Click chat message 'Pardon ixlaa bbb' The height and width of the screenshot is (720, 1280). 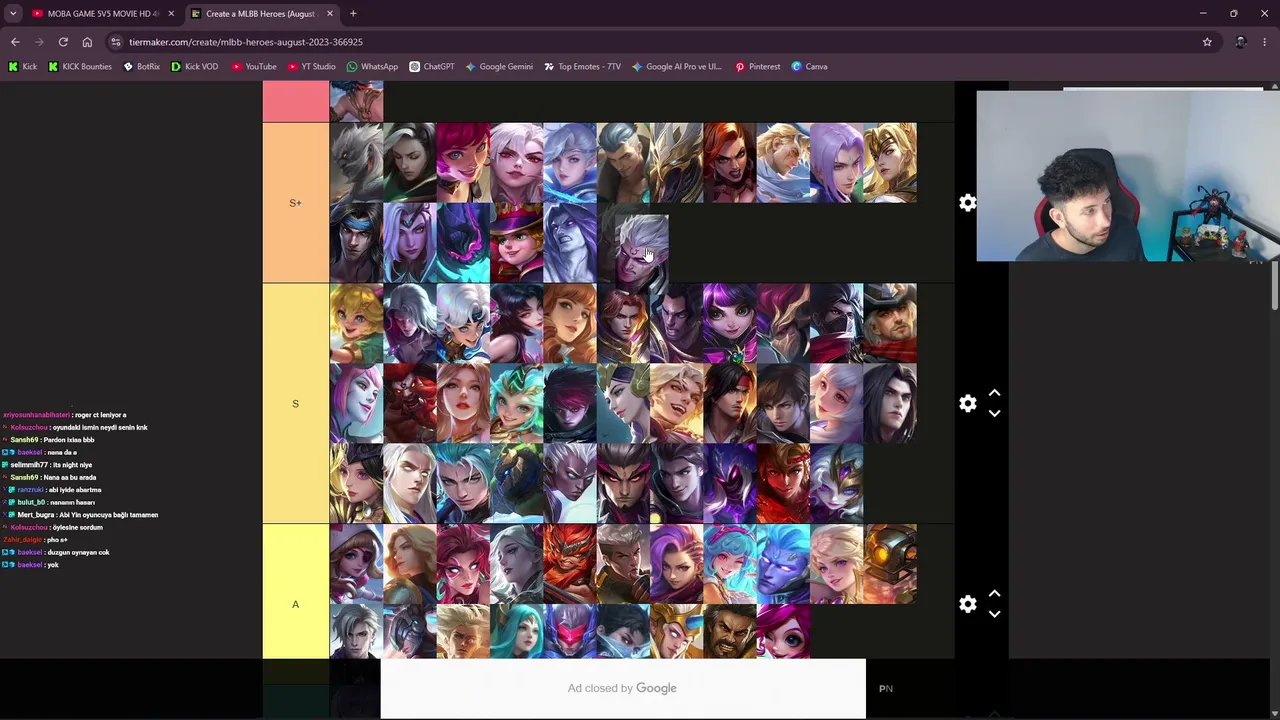[69, 440]
